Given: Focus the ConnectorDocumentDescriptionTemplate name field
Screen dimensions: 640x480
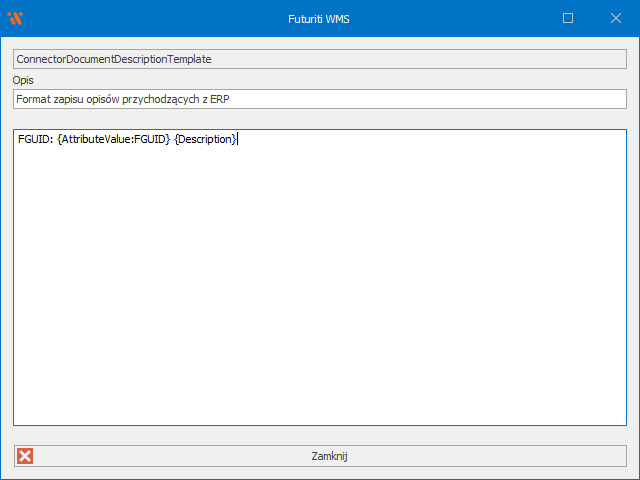Looking at the screenshot, I should (x=319, y=59).
